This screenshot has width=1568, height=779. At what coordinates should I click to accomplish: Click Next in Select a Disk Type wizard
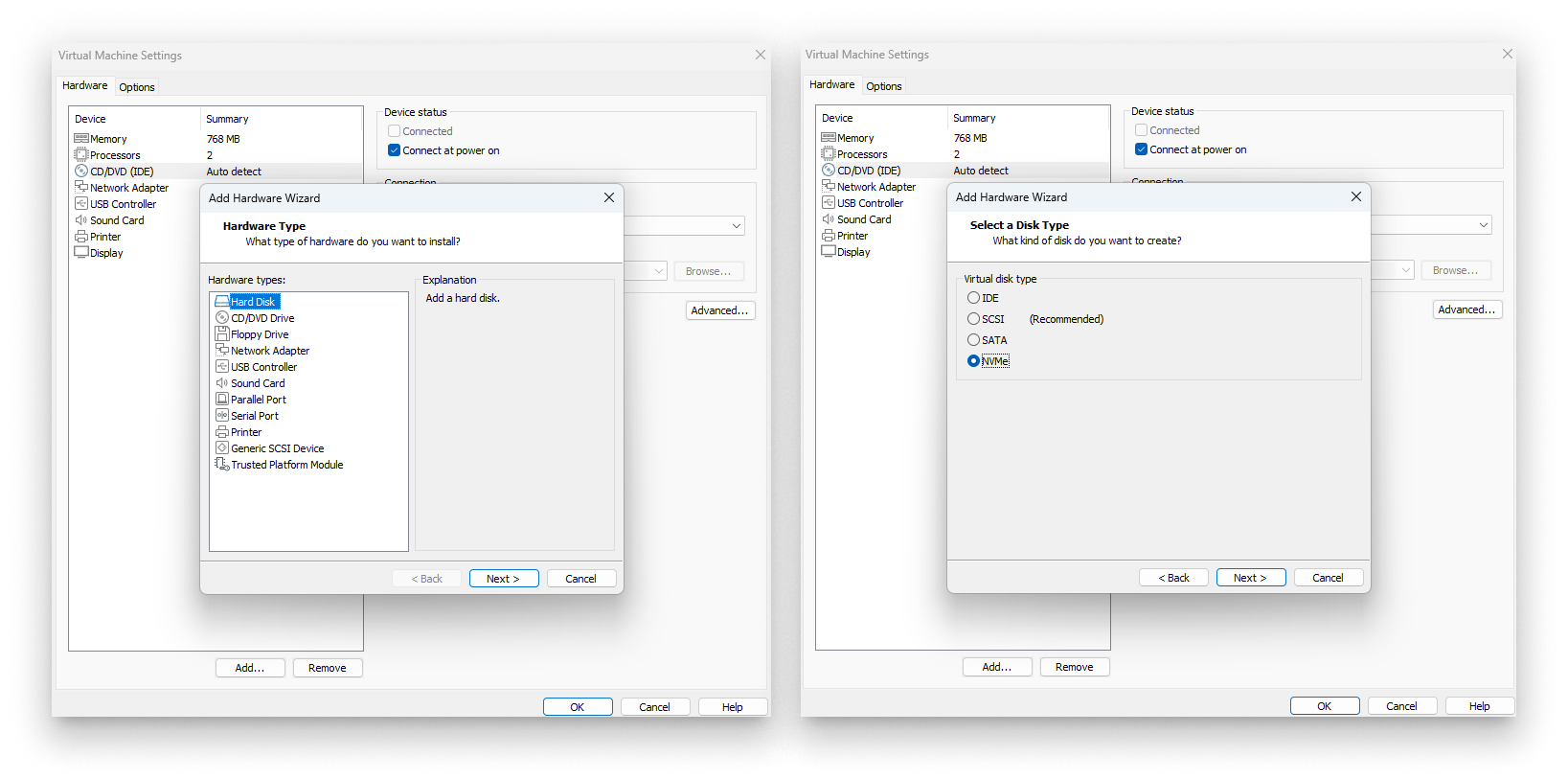pos(1251,578)
